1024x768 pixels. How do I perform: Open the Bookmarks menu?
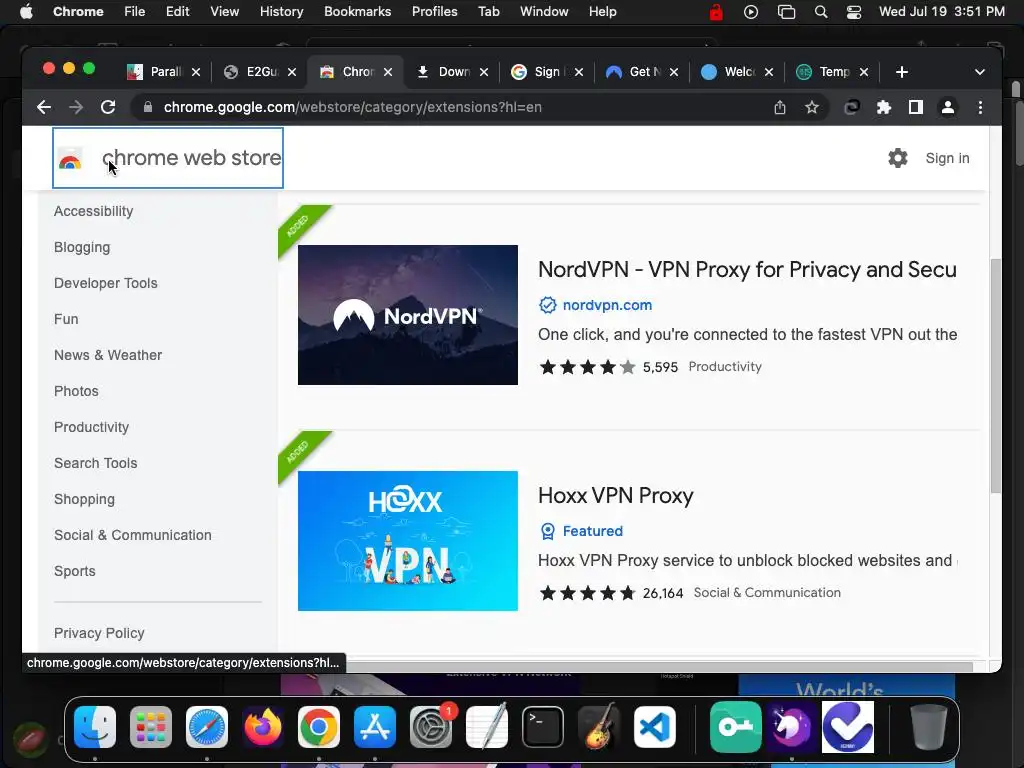coord(357,12)
